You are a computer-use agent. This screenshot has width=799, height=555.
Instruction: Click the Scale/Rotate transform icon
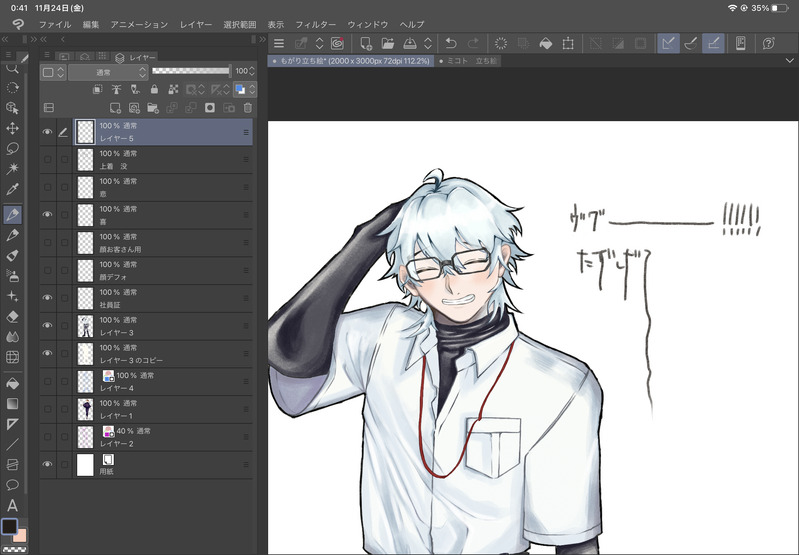(568, 43)
